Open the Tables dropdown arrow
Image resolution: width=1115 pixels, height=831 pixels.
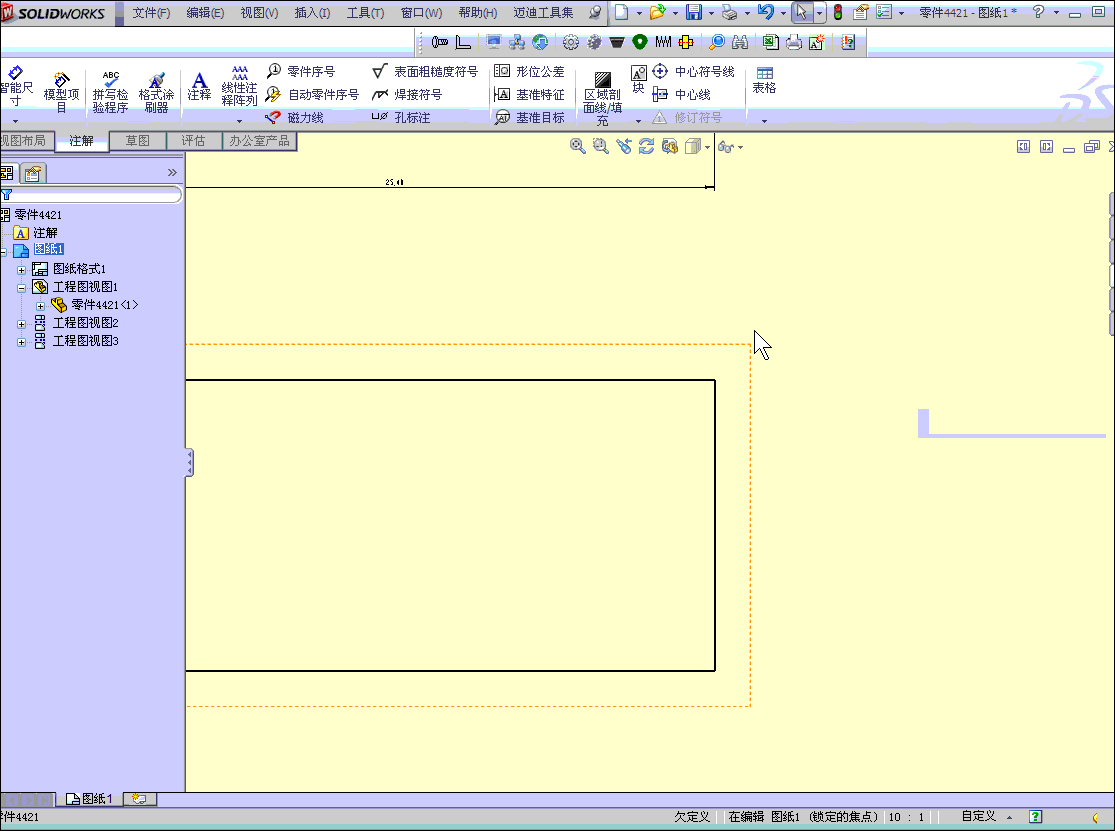point(764,121)
